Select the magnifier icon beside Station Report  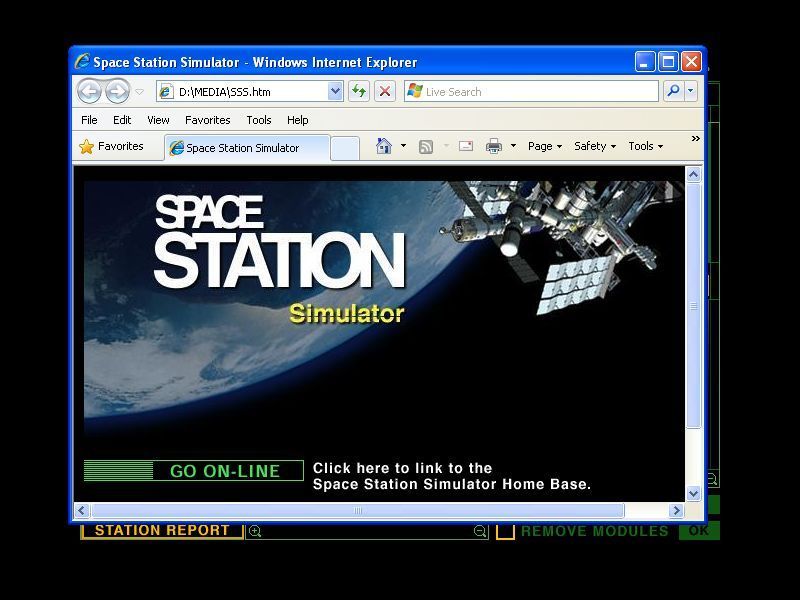point(253,531)
